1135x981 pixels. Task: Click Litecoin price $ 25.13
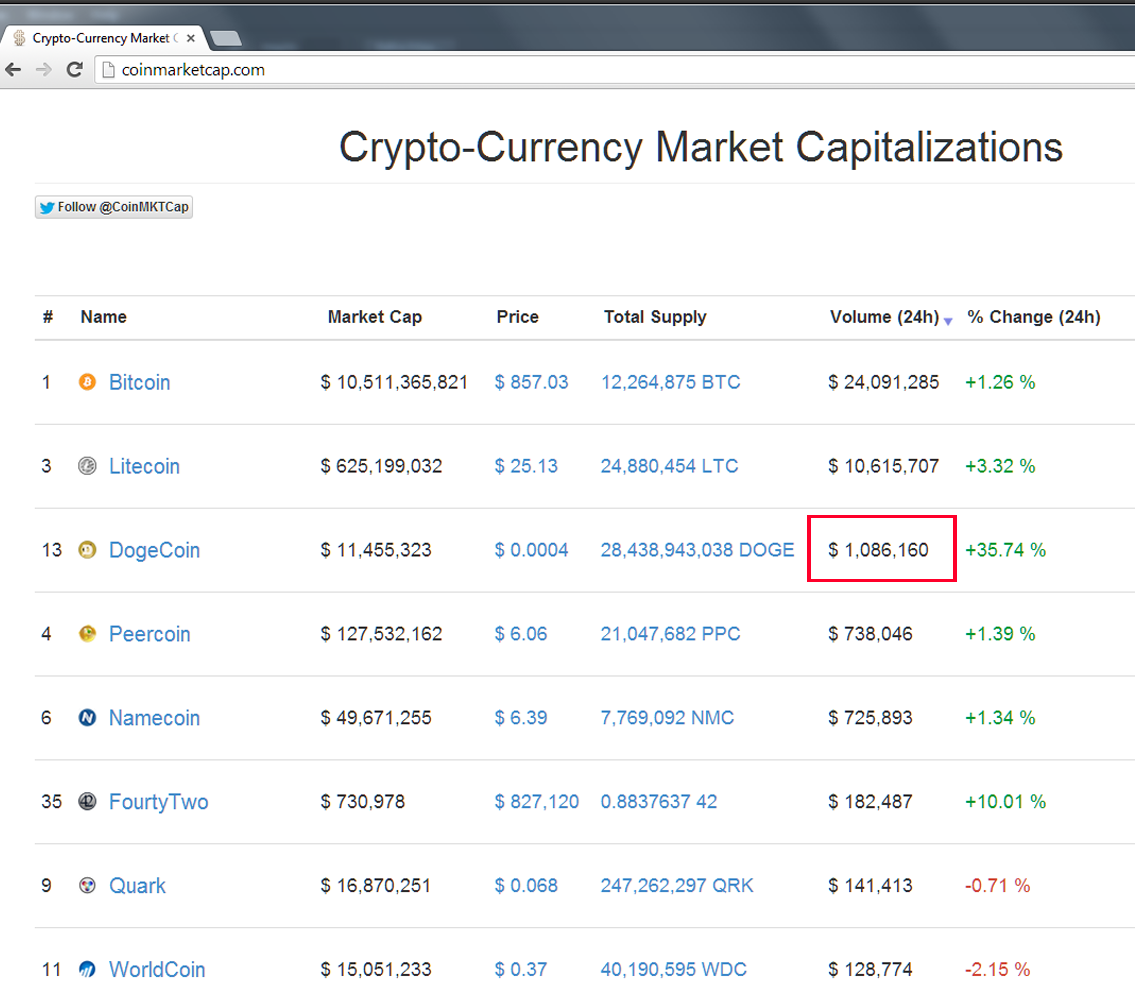pyautogui.click(x=526, y=466)
